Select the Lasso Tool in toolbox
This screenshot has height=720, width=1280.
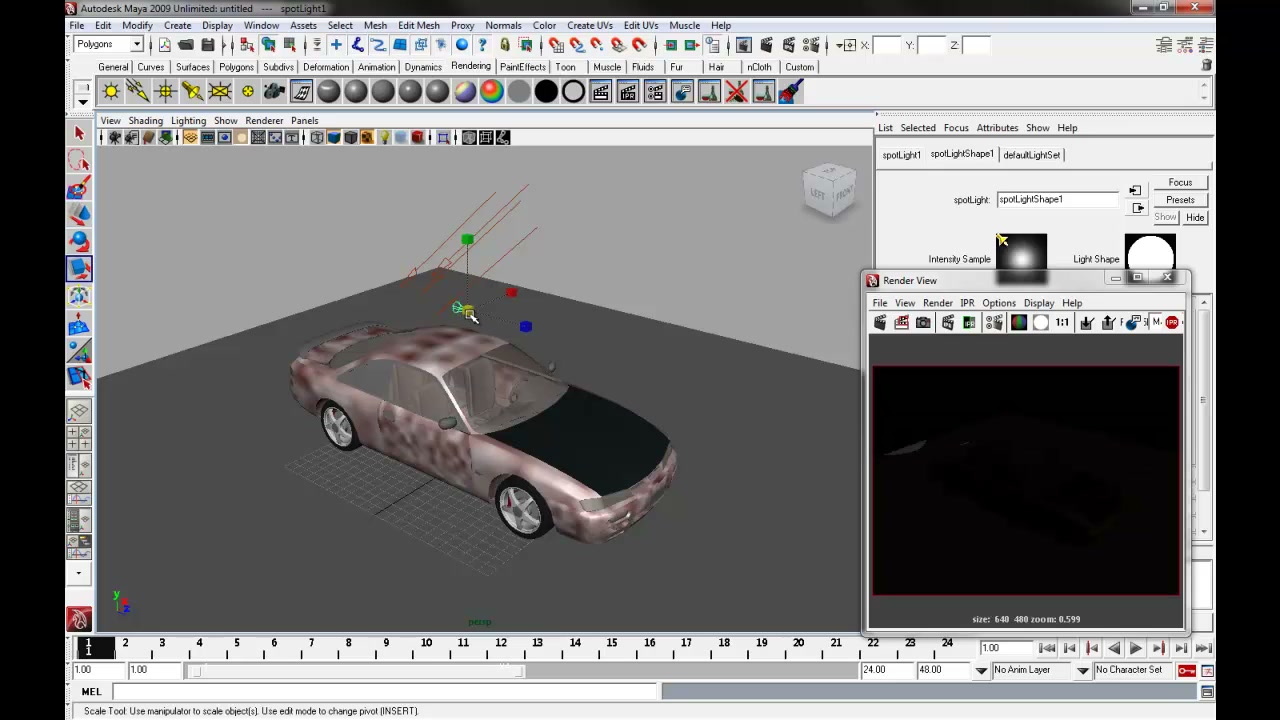pyautogui.click(x=79, y=160)
